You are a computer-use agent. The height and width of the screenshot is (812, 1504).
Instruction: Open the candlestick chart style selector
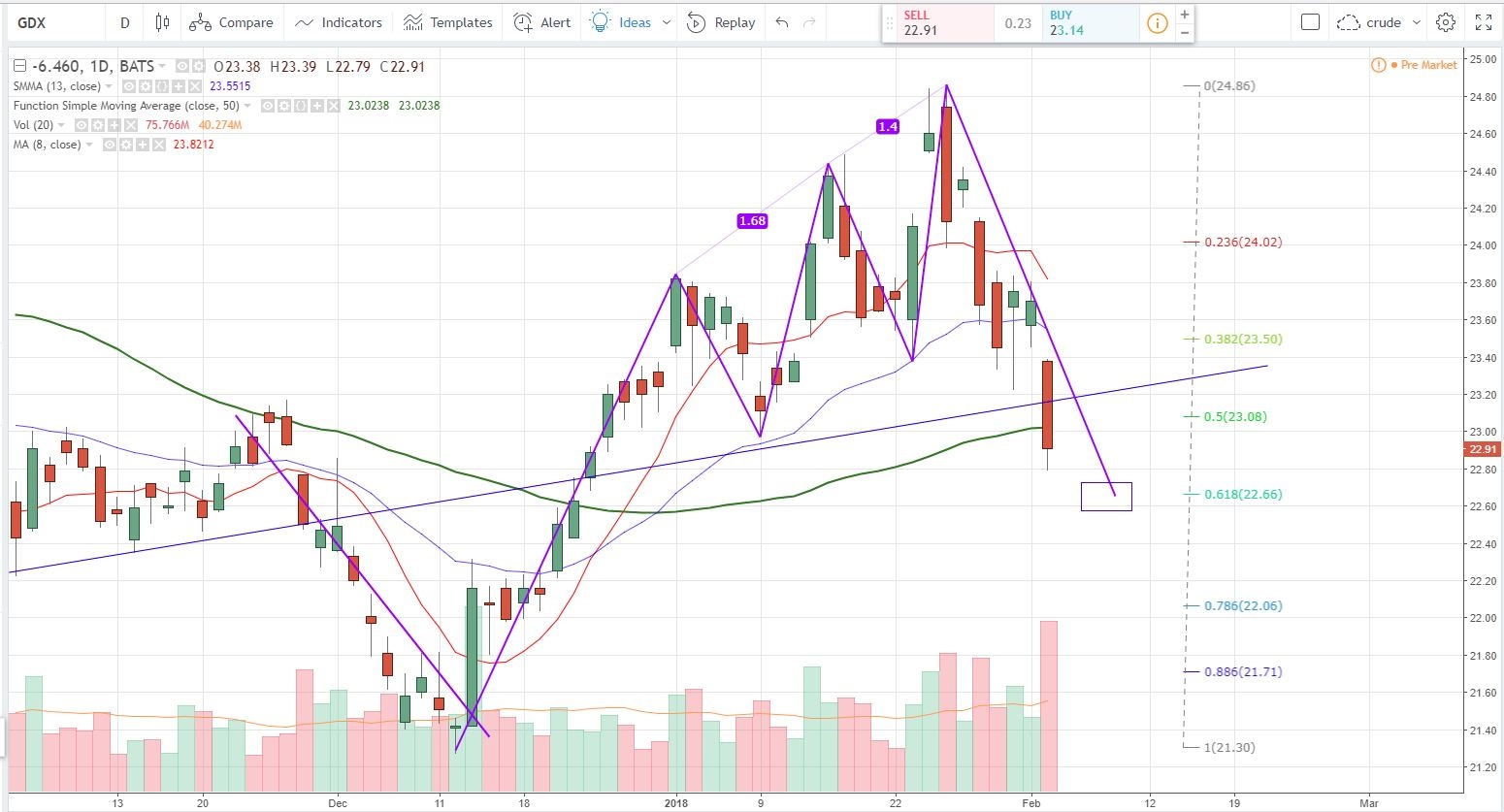click(x=162, y=22)
